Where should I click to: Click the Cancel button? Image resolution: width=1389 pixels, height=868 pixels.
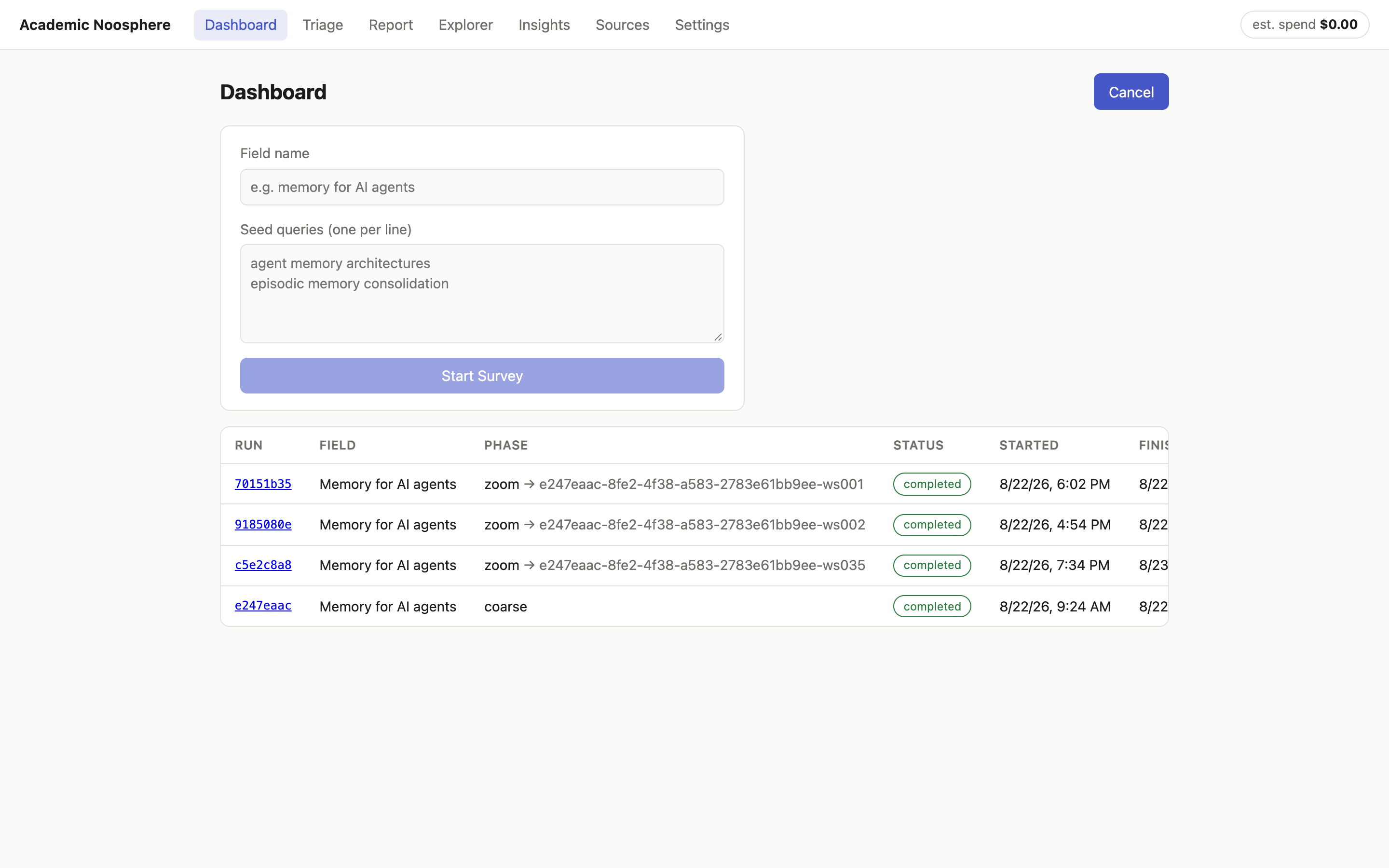point(1130,92)
